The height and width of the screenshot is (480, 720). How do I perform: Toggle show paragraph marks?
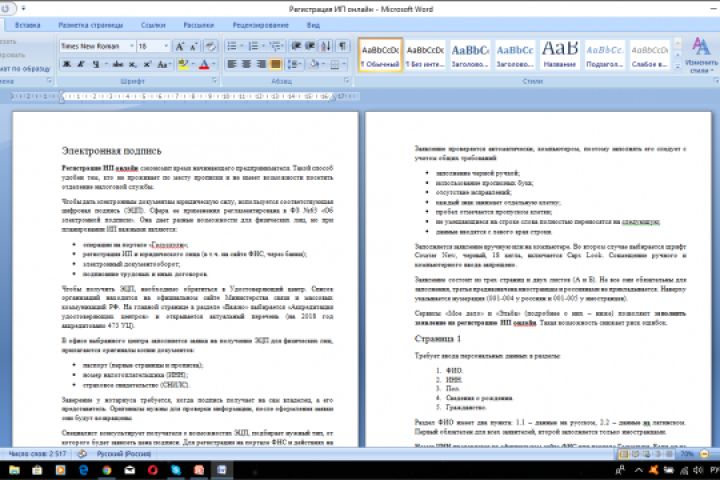pos(342,46)
